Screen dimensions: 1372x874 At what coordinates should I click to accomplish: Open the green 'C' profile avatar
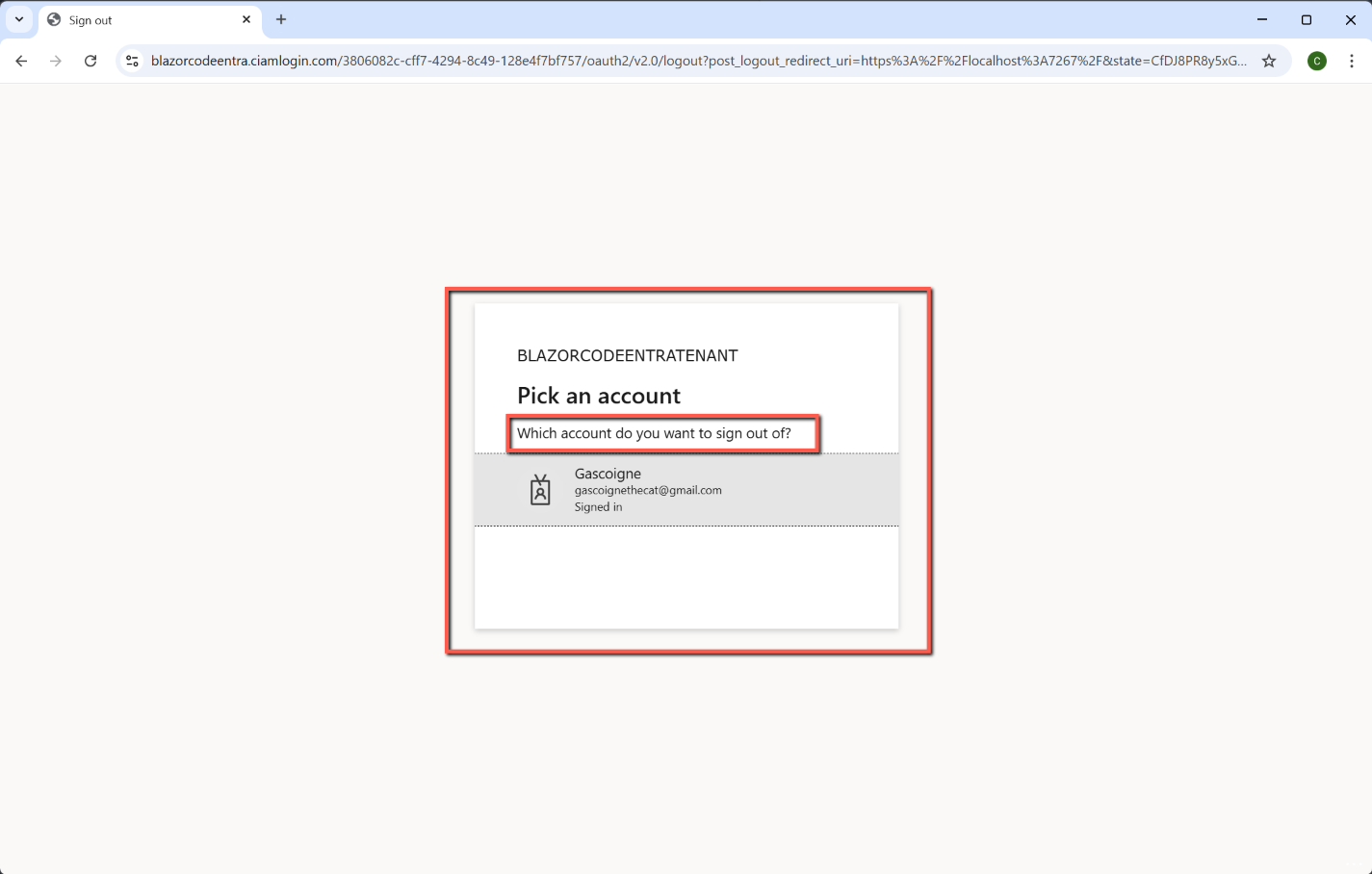[x=1317, y=61]
